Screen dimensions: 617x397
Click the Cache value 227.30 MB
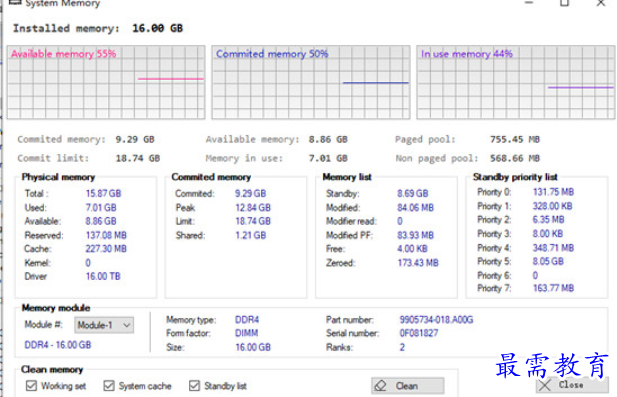106,249
